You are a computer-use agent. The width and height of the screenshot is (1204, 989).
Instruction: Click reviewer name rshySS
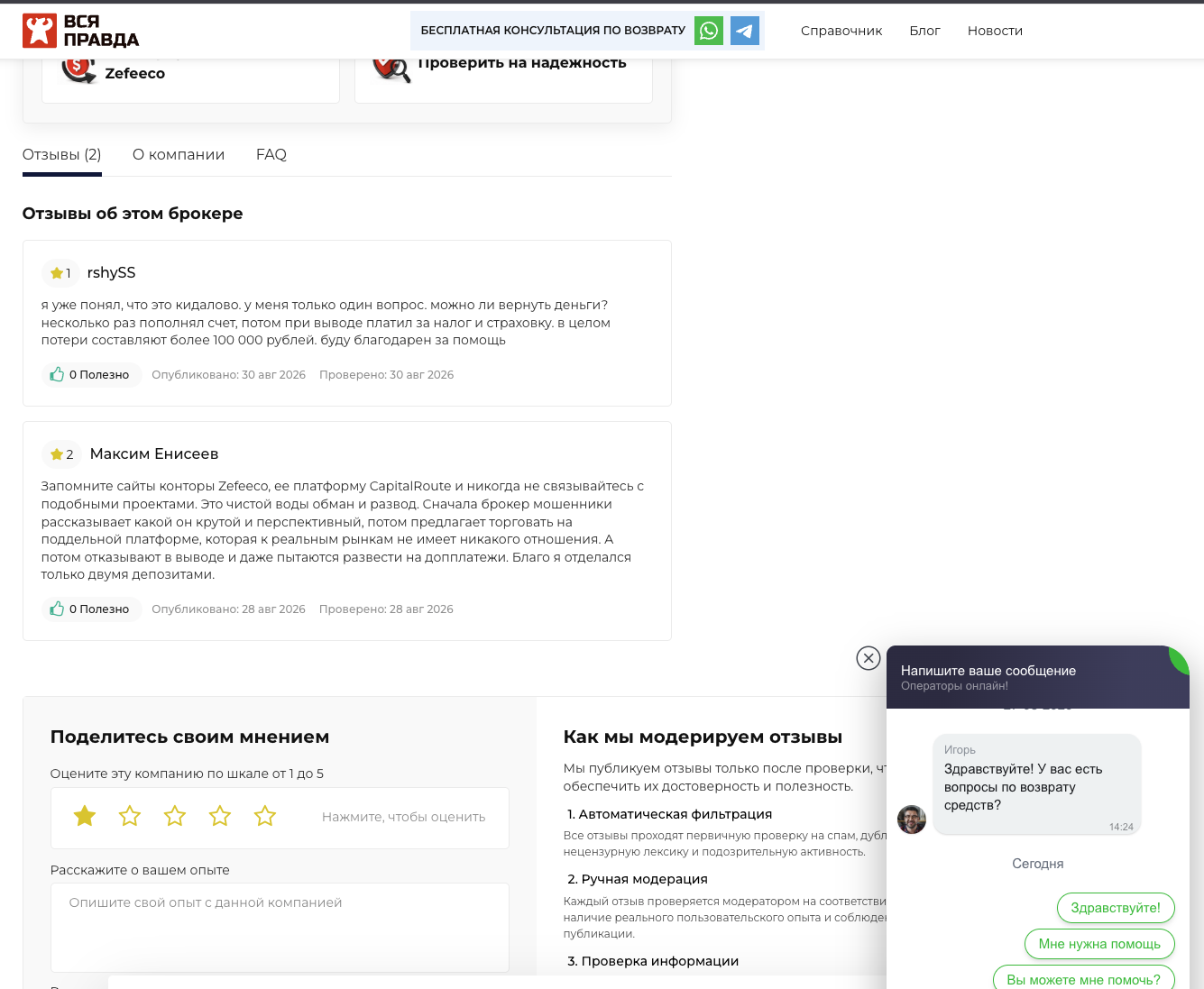(x=111, y=272)
